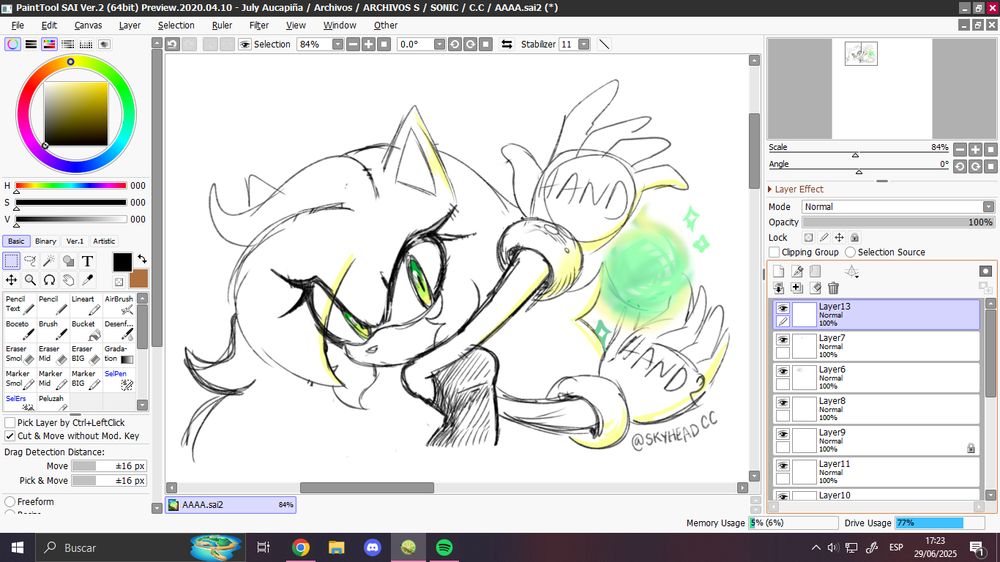The width and height of the screenshot is (1000, 562).
Task: Create a new normal layer
Action: [x=779, y=271]
